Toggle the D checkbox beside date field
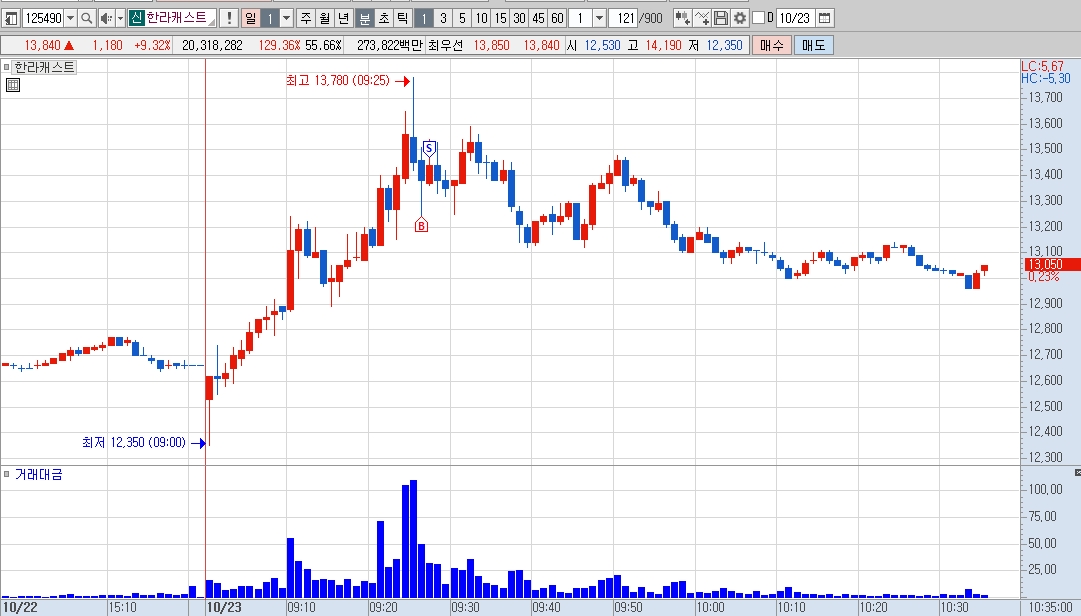The width and height of the screenshot is (1081, 616). click(758, 17)
